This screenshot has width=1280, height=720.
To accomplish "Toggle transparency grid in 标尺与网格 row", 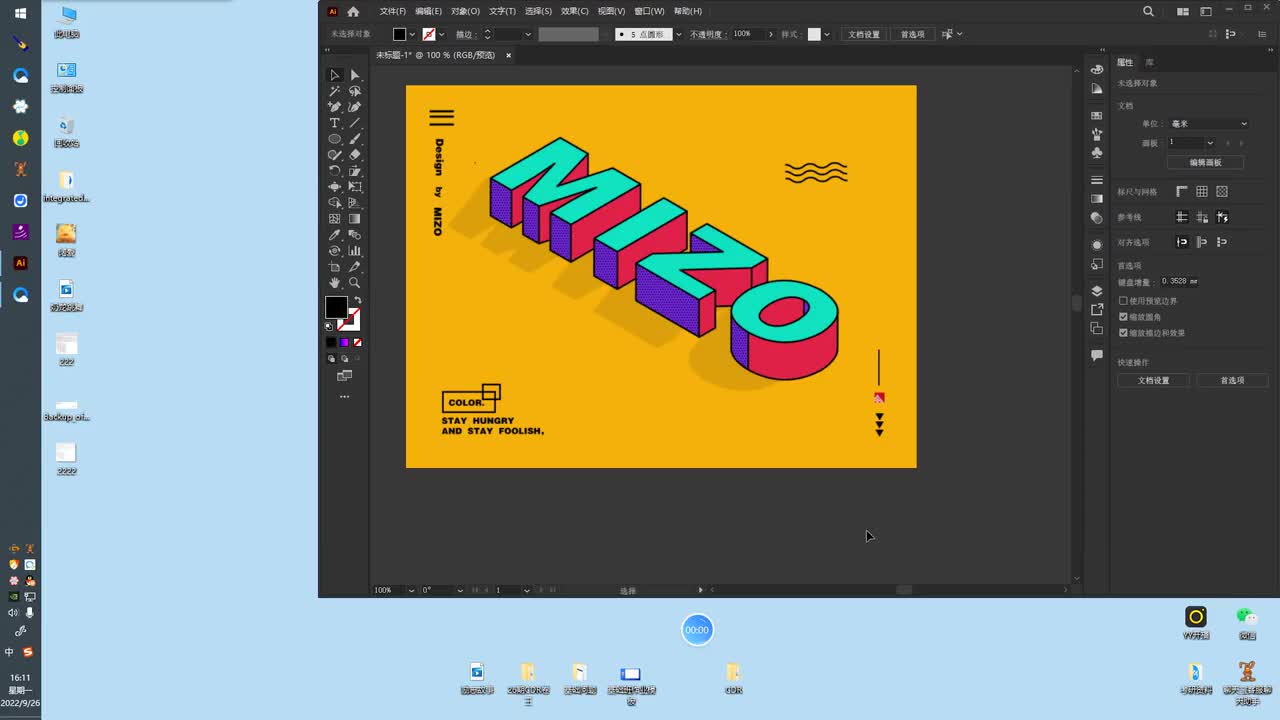I will 1222,192.
